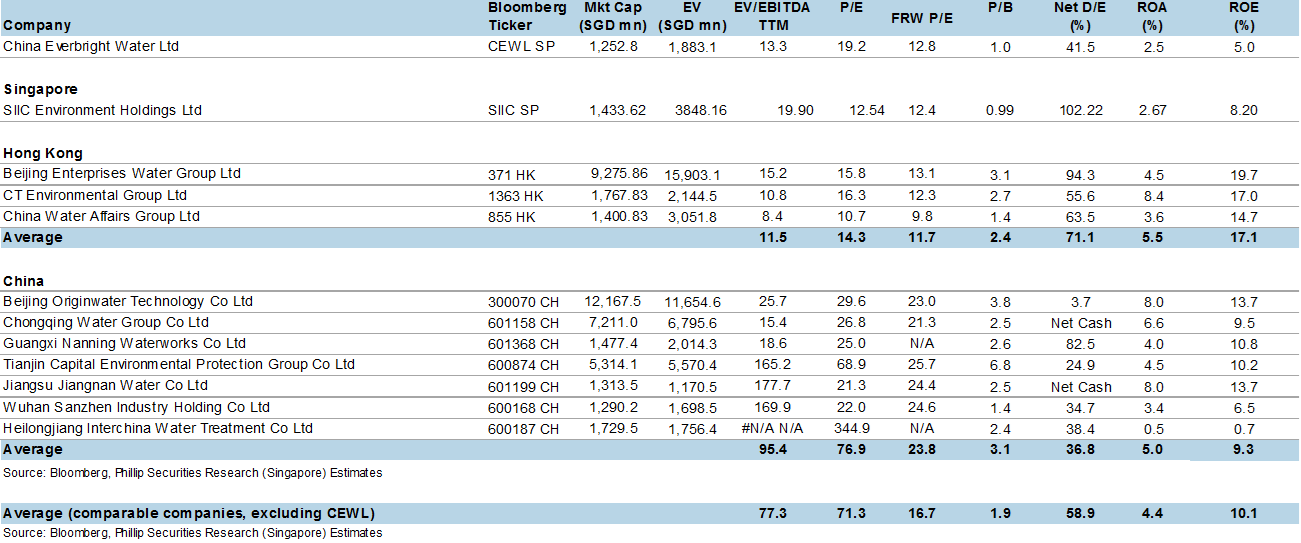
Task: Select comparable average EV/EBITDA 77.3
Action: (x=774, y=514)
